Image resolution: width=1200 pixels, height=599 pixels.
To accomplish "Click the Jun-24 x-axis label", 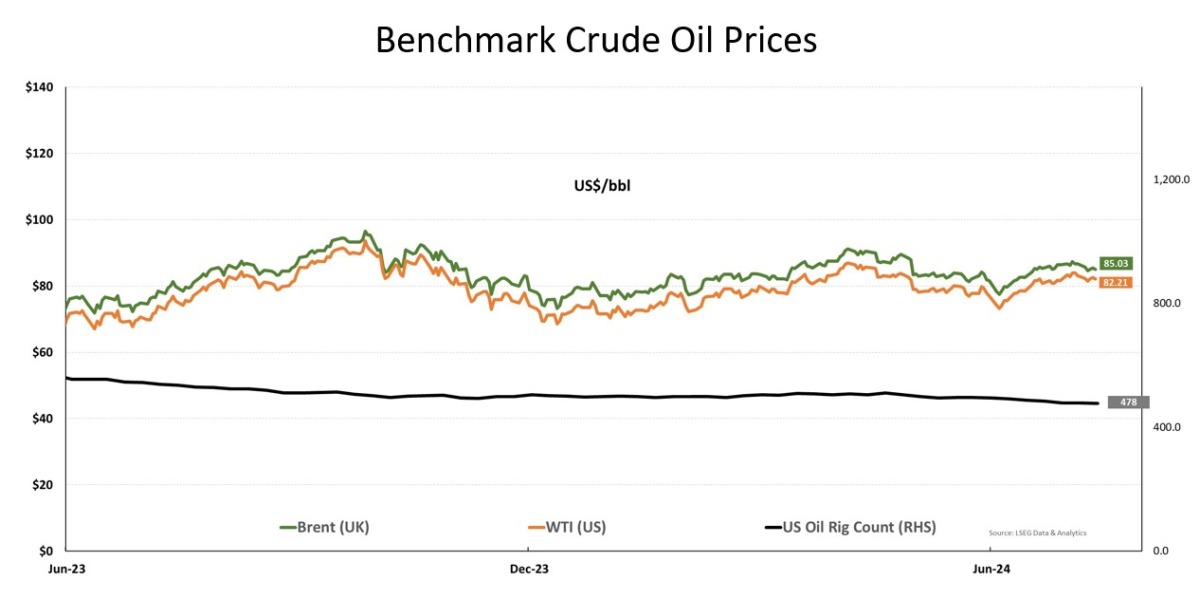I will (x=990, y=569).
